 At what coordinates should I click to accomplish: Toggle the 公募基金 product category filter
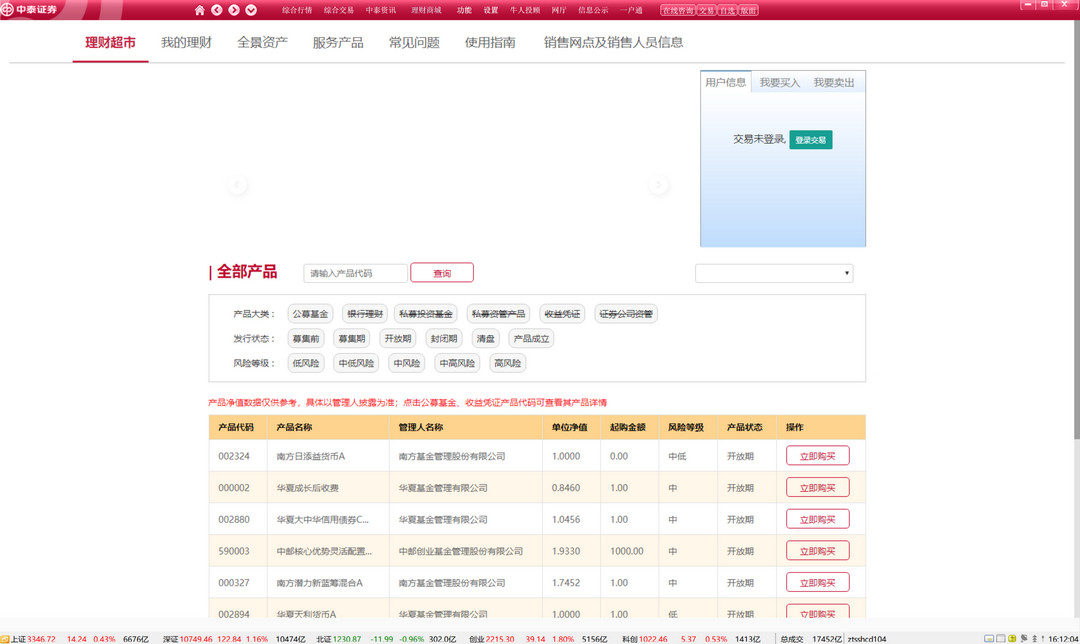tap(310, 314)
